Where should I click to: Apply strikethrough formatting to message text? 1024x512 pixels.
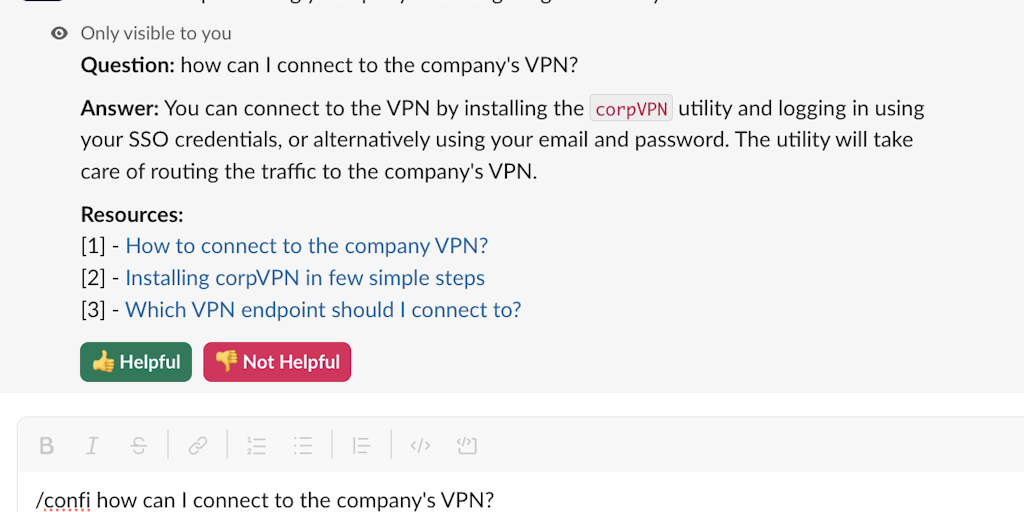138,446
